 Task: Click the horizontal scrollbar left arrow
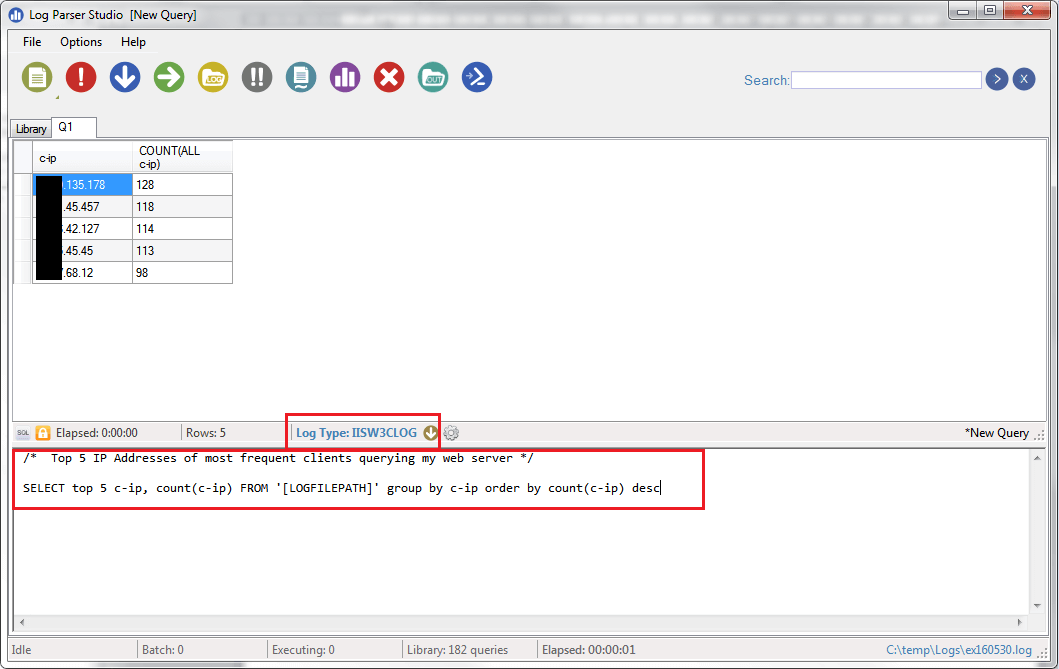pos(22,622)
